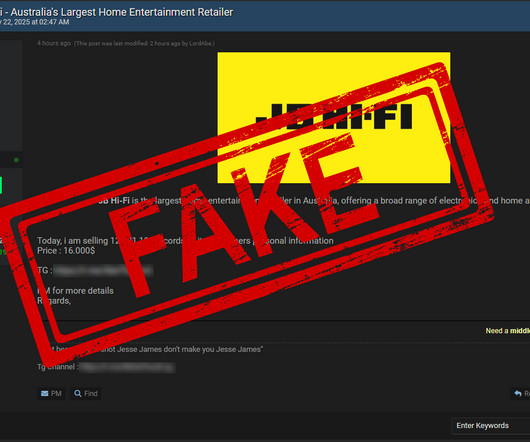Open the 'Need a middle' link
The width and height of the screenshot is (530, 442).
[x=508, y=331]
